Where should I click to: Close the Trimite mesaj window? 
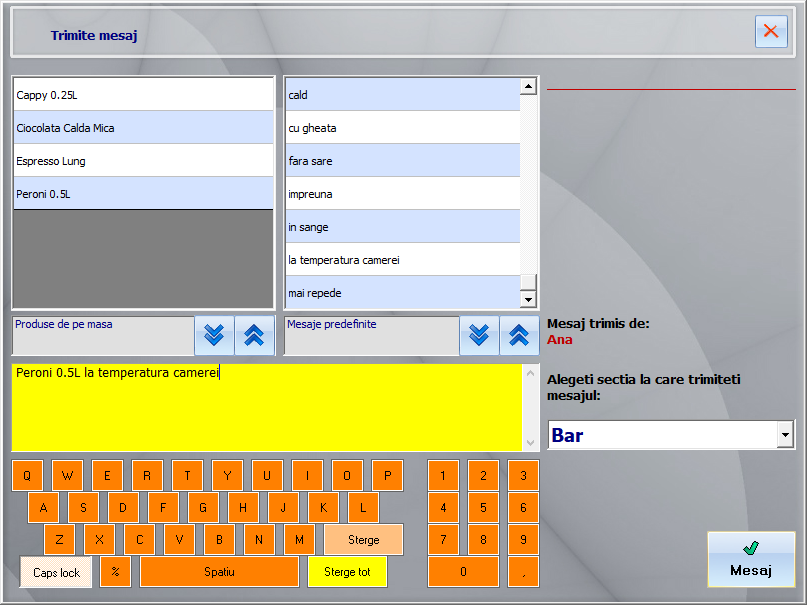(771, 31)
